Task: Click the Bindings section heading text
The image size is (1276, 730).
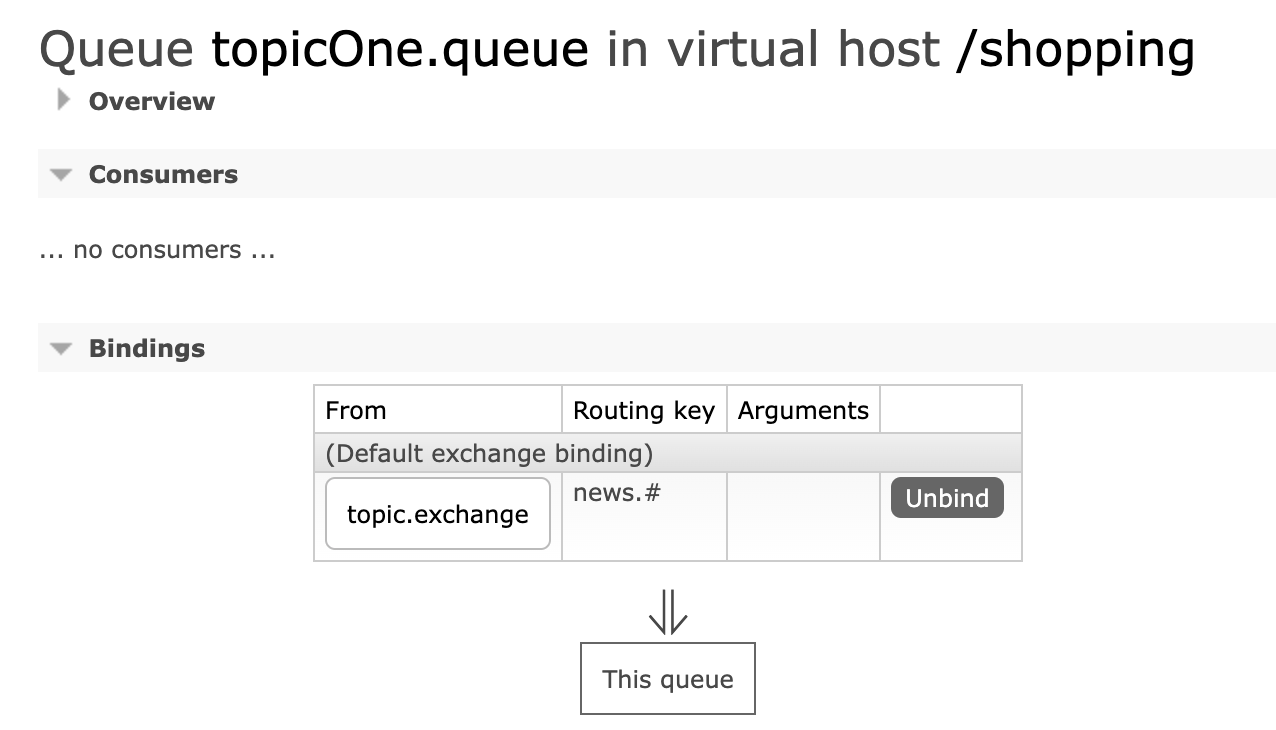Action: click(147, 348)
